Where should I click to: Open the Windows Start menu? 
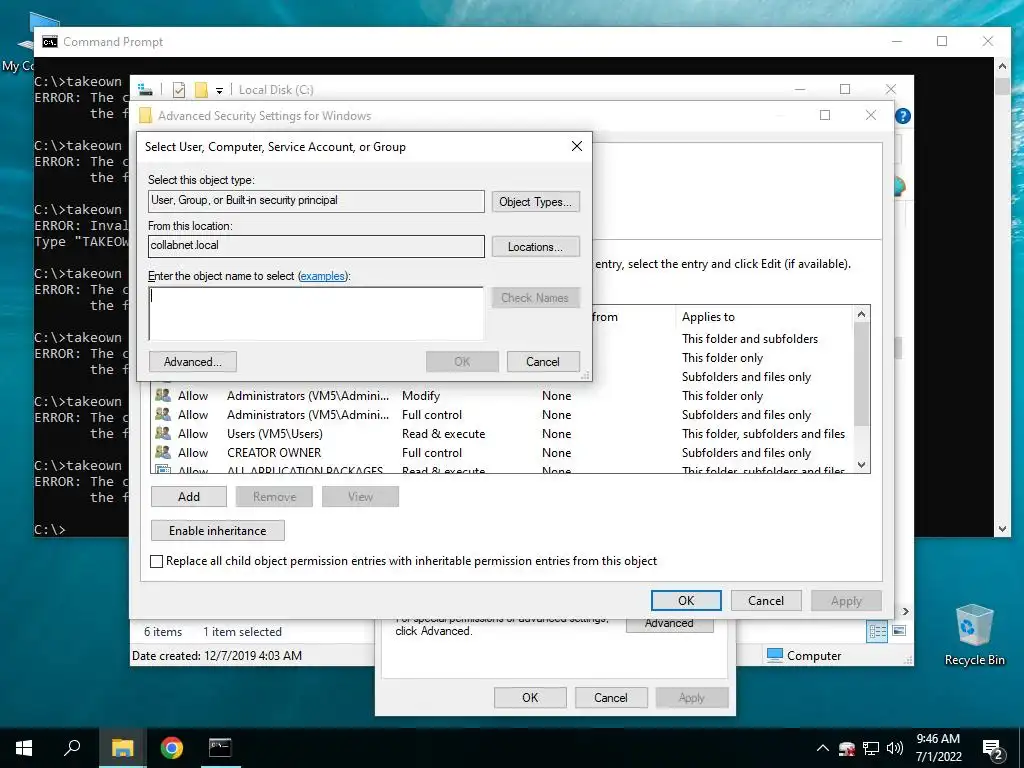[x=24, y=748]
